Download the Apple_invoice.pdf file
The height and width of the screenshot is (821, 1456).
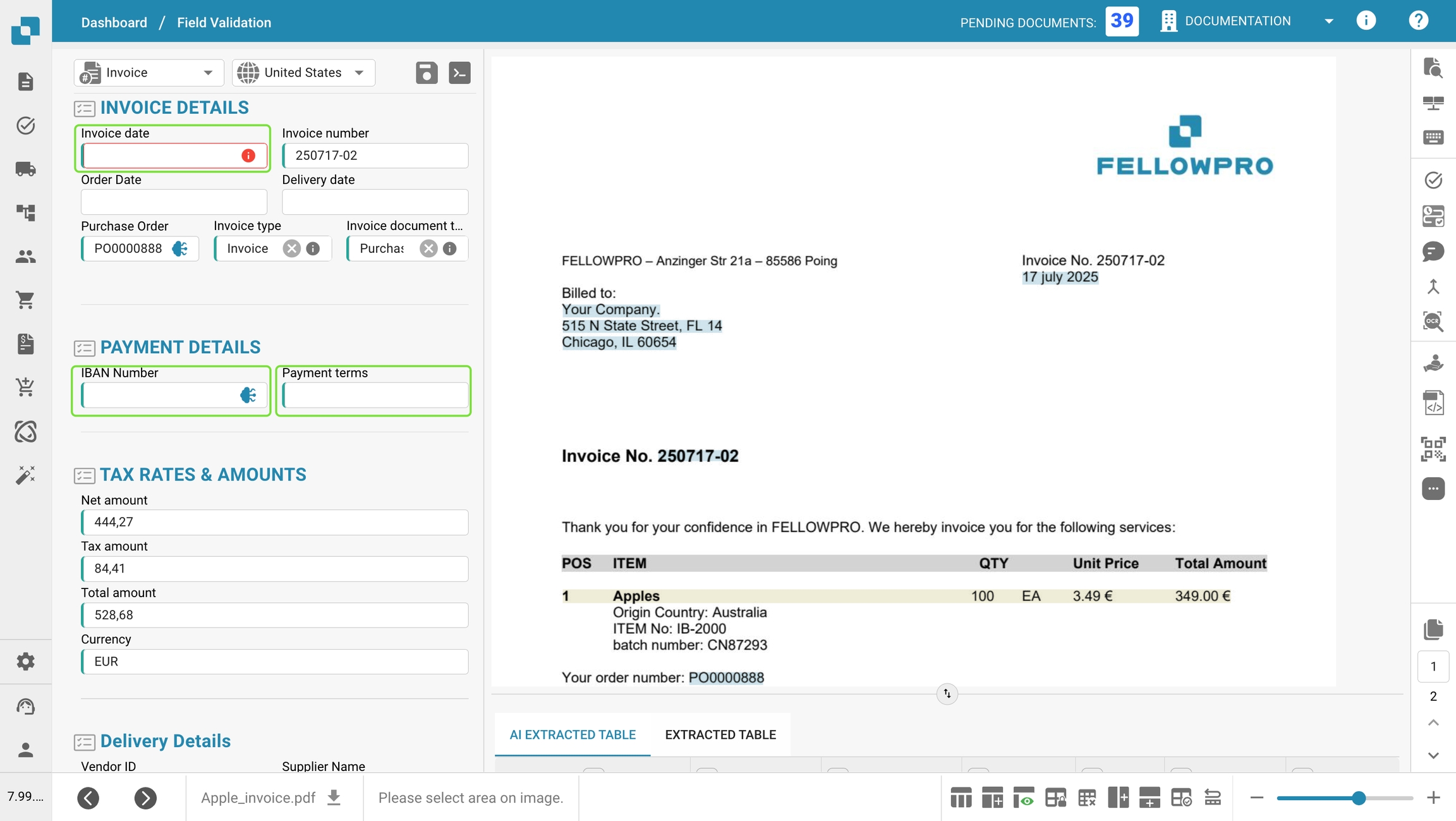tap(334, 798)
